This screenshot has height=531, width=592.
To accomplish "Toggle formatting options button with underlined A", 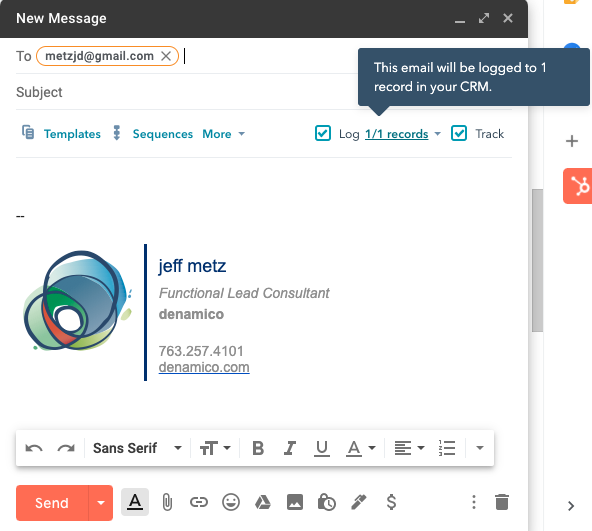I will pyautogui.click(x=135, y=502).
